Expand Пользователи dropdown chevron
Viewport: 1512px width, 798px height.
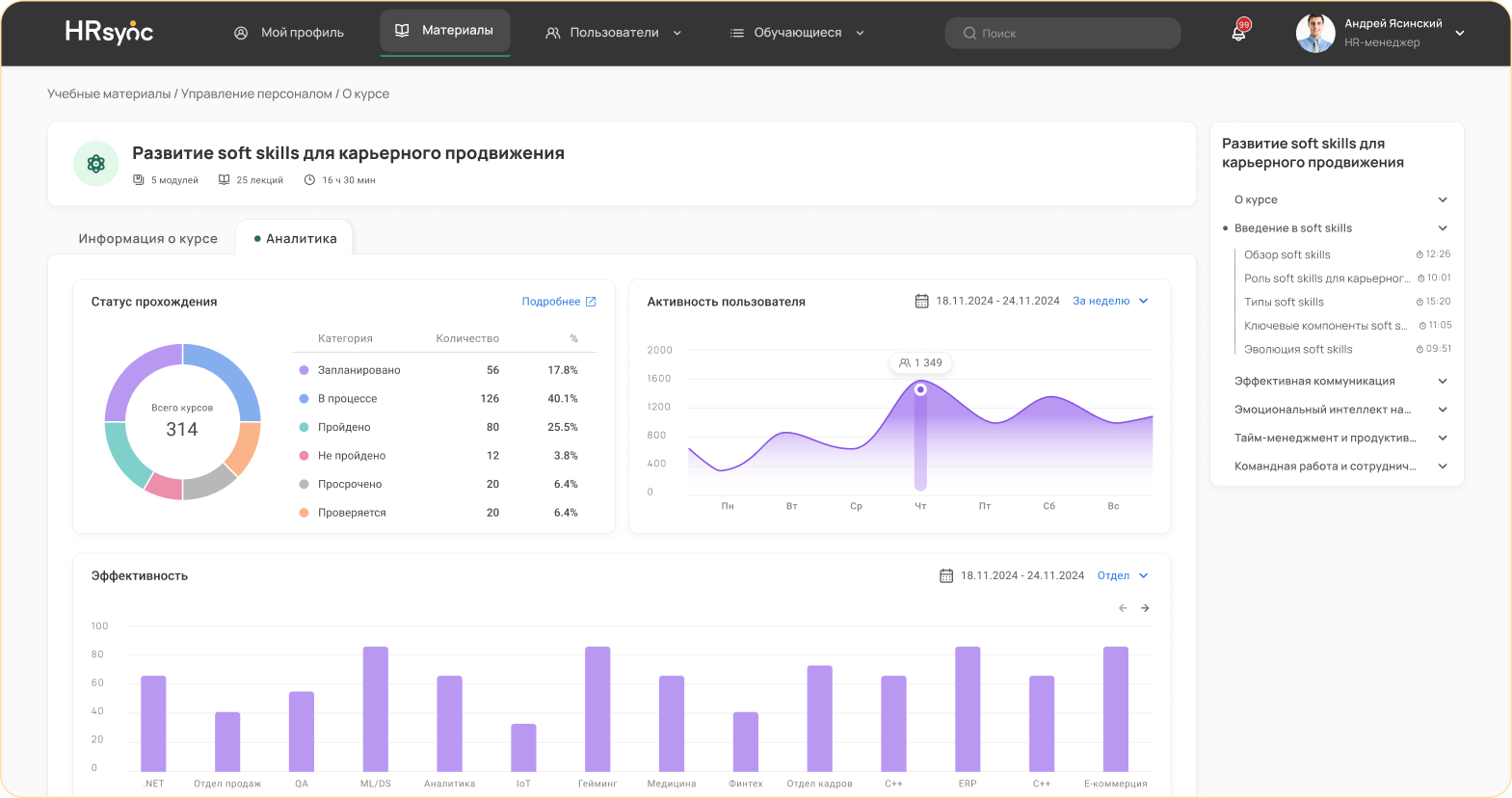(x=677, y=33)
